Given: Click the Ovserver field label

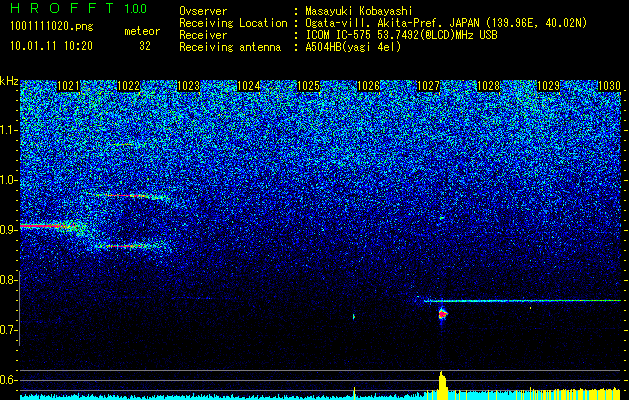Looking at the screenshot, I should (203, 11).
